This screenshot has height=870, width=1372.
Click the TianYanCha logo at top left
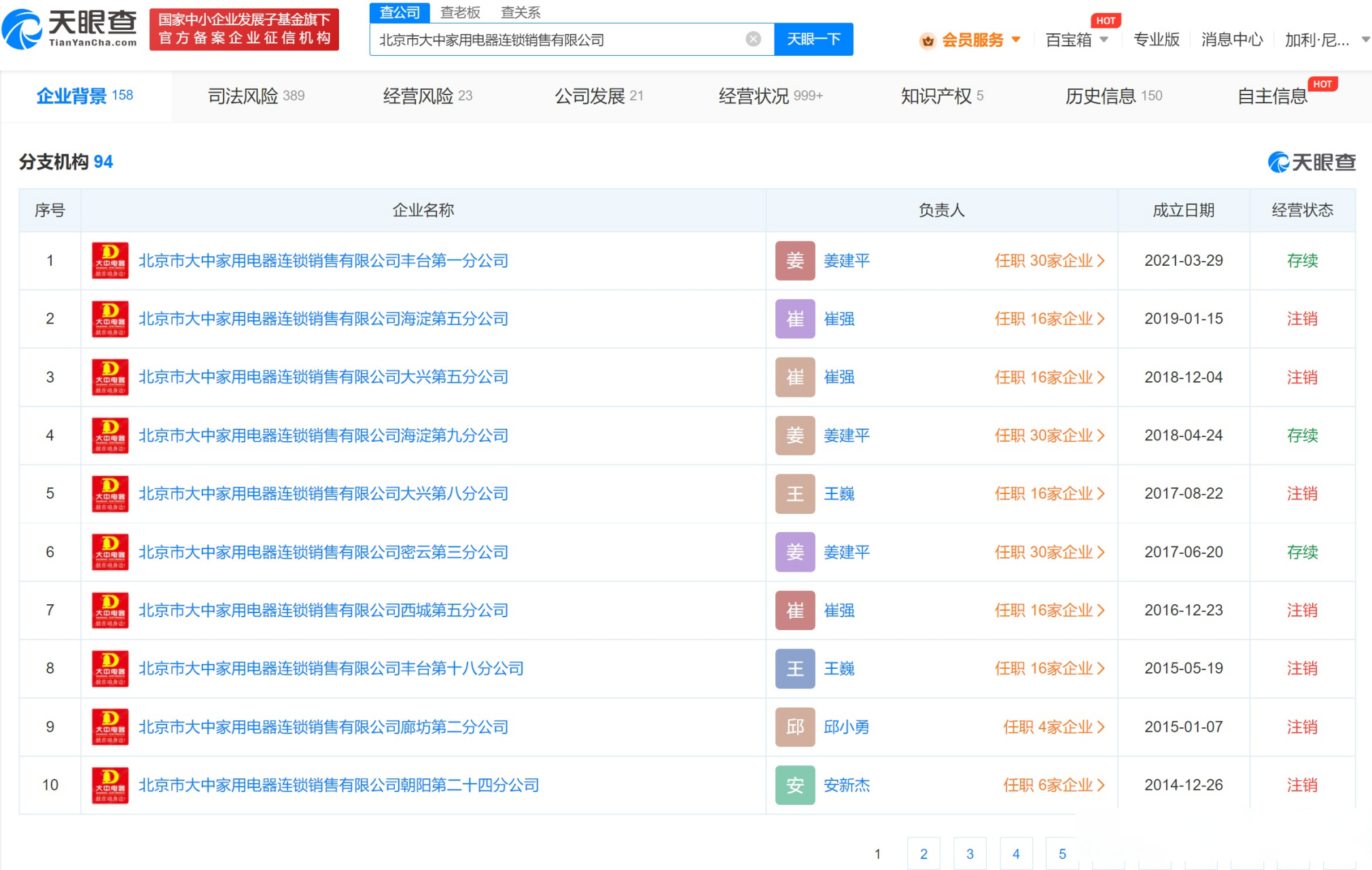pyautogui.click(x=71, y=29)
